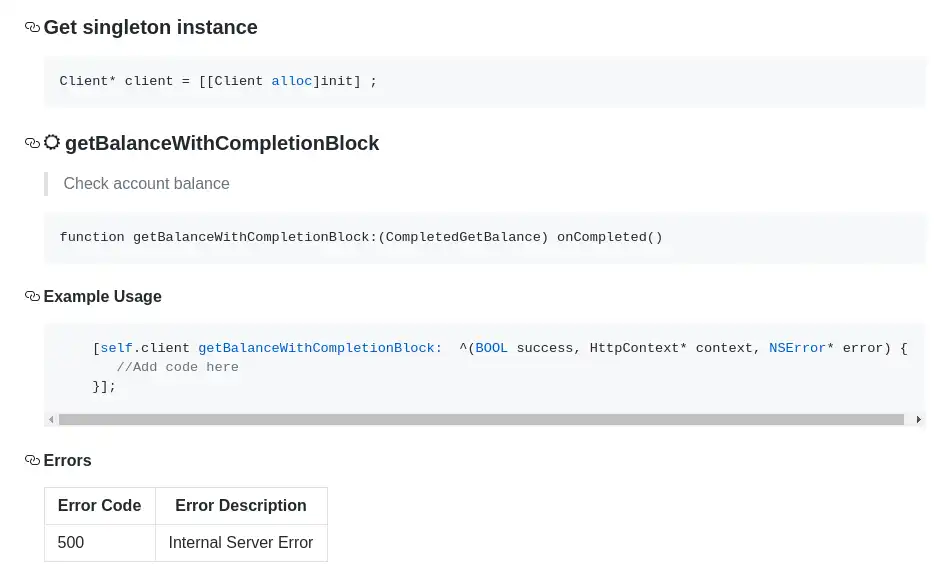This screenshot has height=582, width=948.
Task: Click the Error Description column header
Action: (x=240, y=506)
